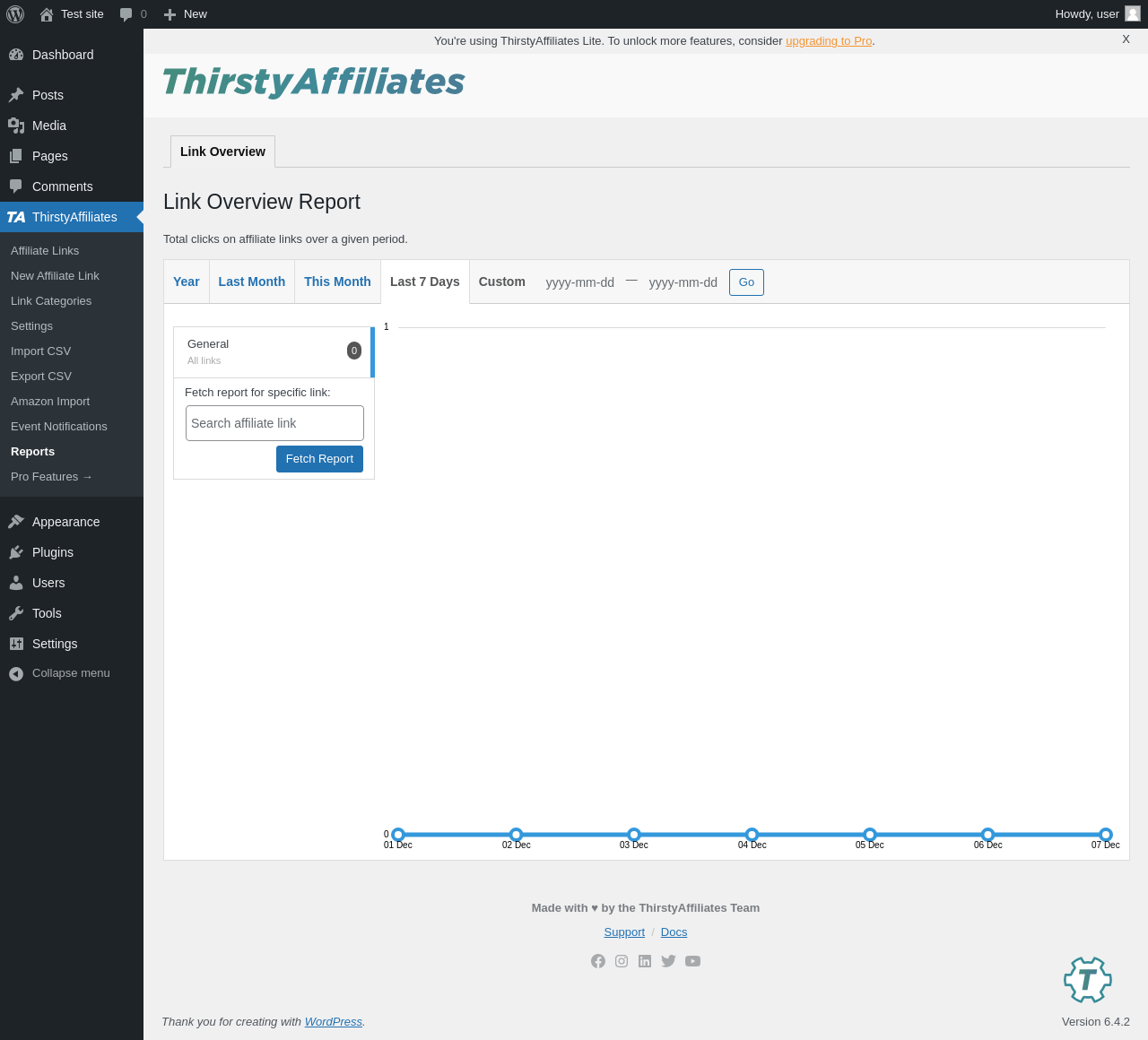Select the Link Overview tab
The width and height of the screenshot is (1148, 1040).
pos(222,152)
